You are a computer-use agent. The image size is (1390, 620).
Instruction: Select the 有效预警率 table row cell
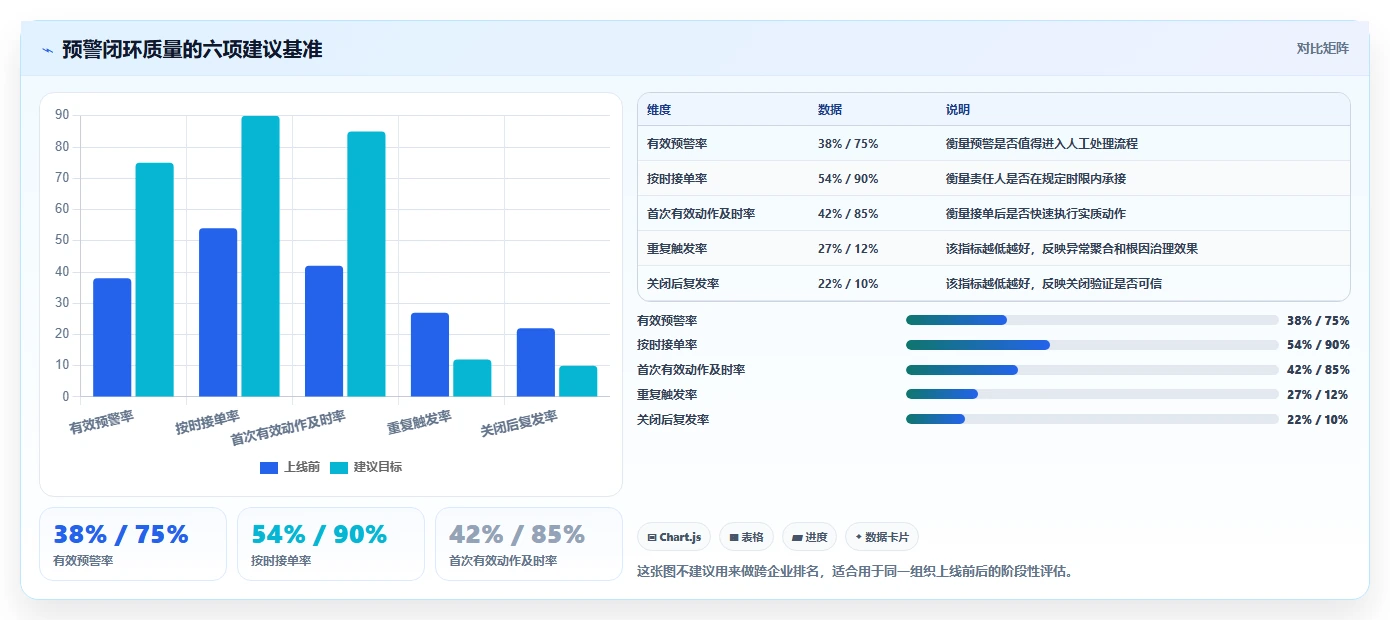click(677, 143)
